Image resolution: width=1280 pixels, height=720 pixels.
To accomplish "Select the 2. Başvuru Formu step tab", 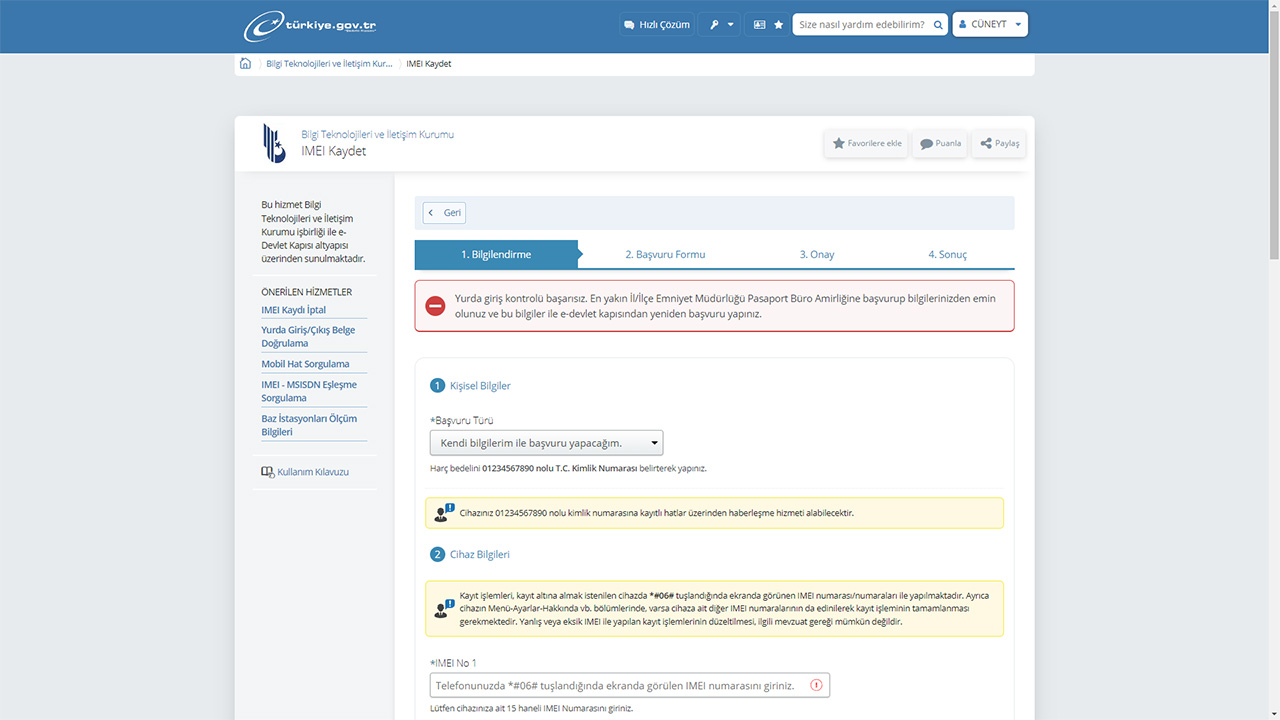I will pos(665,255).
